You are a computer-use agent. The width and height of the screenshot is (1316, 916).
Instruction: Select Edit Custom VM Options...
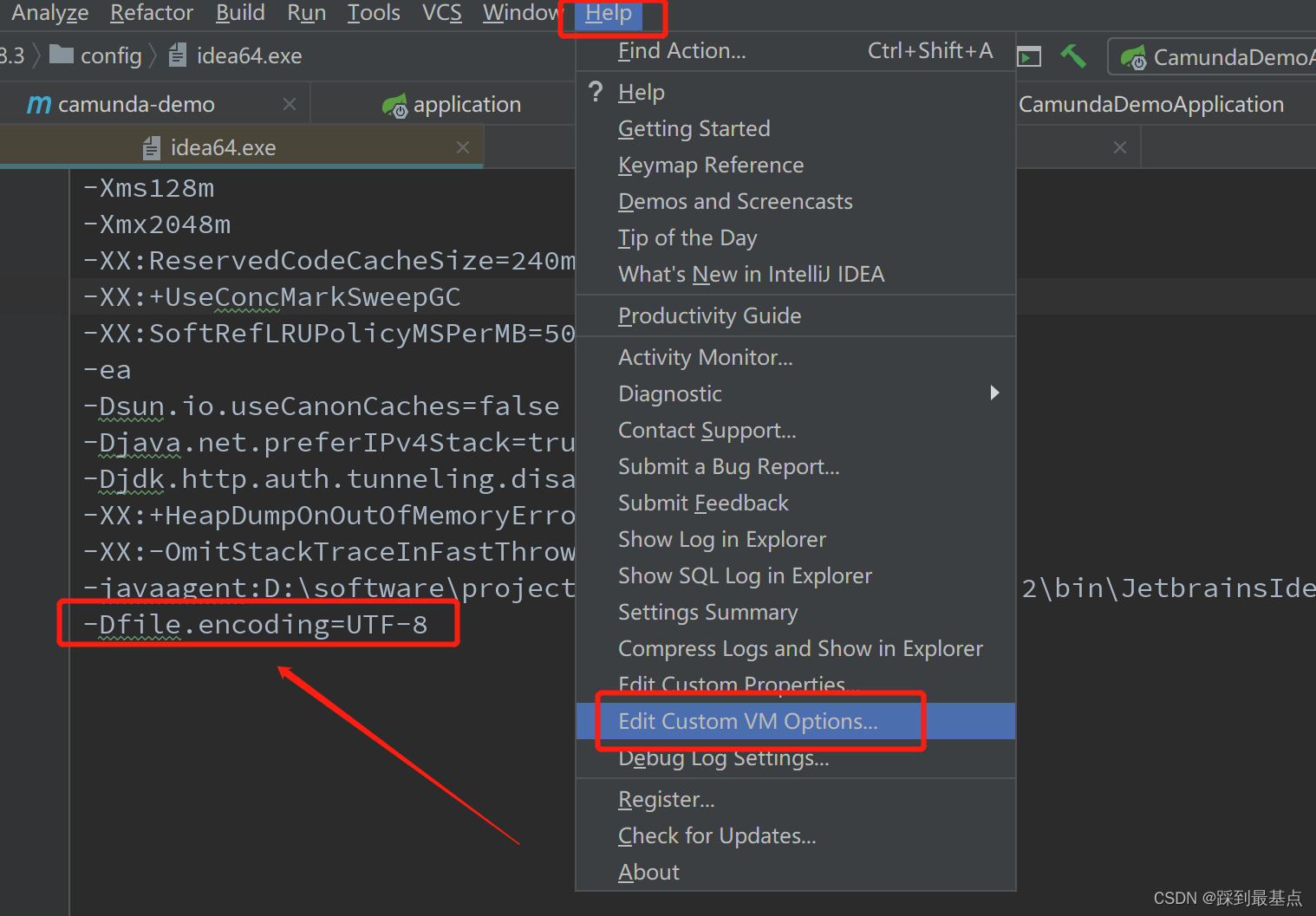(x=796, y=721)
